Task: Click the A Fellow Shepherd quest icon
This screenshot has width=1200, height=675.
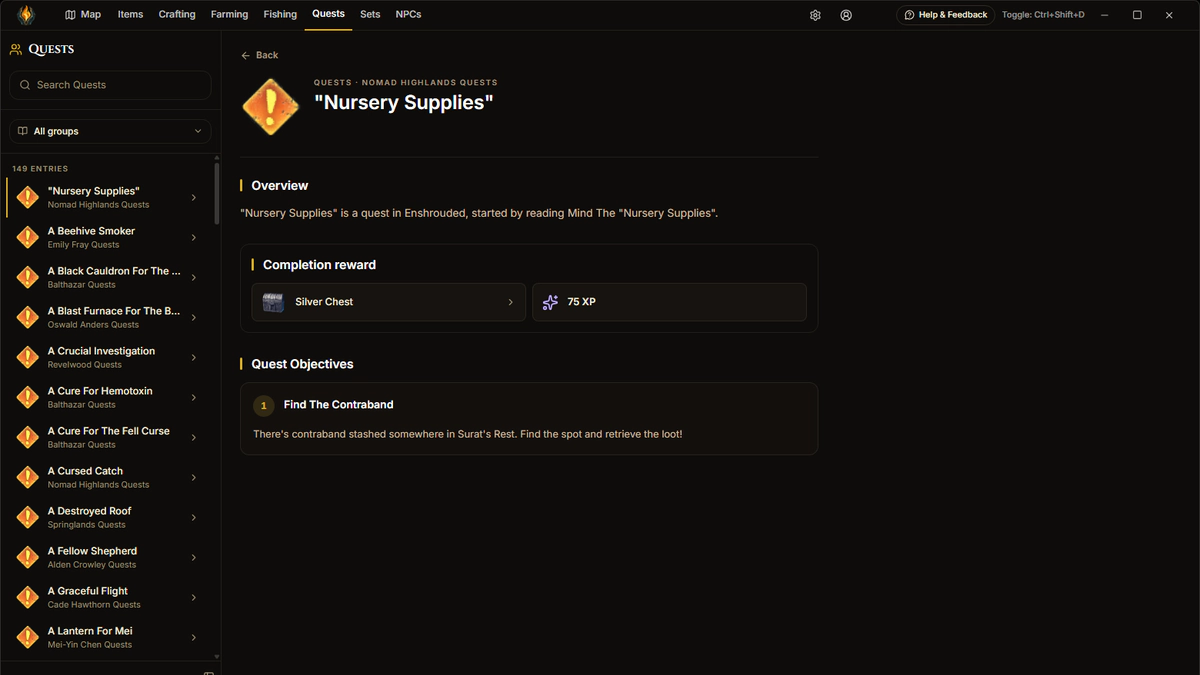Action: click(28, 557)
